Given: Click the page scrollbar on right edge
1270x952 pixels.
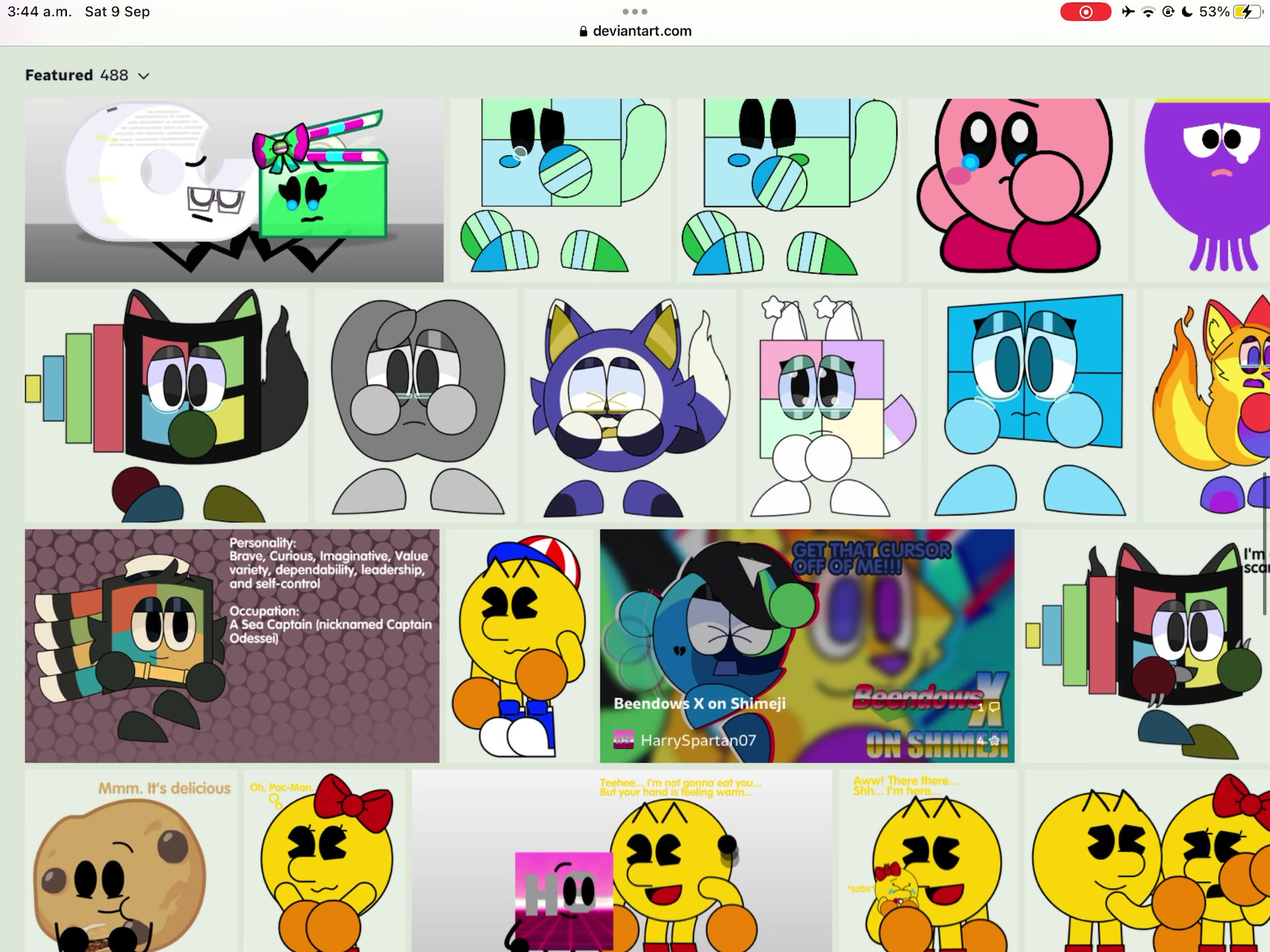Looking at the screenshot, I should (1266, 544).
